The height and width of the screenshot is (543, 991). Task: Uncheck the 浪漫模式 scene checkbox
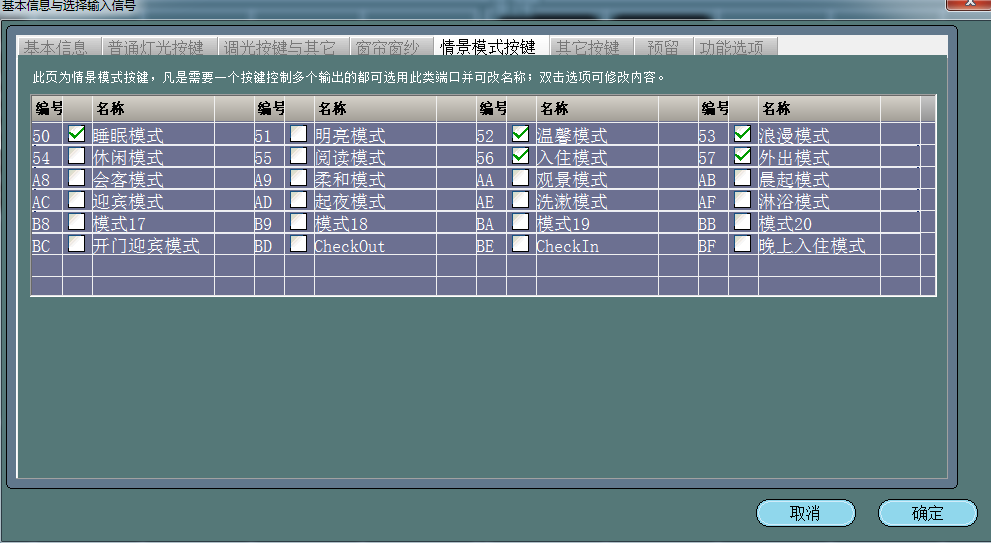[x=742, y=133]
